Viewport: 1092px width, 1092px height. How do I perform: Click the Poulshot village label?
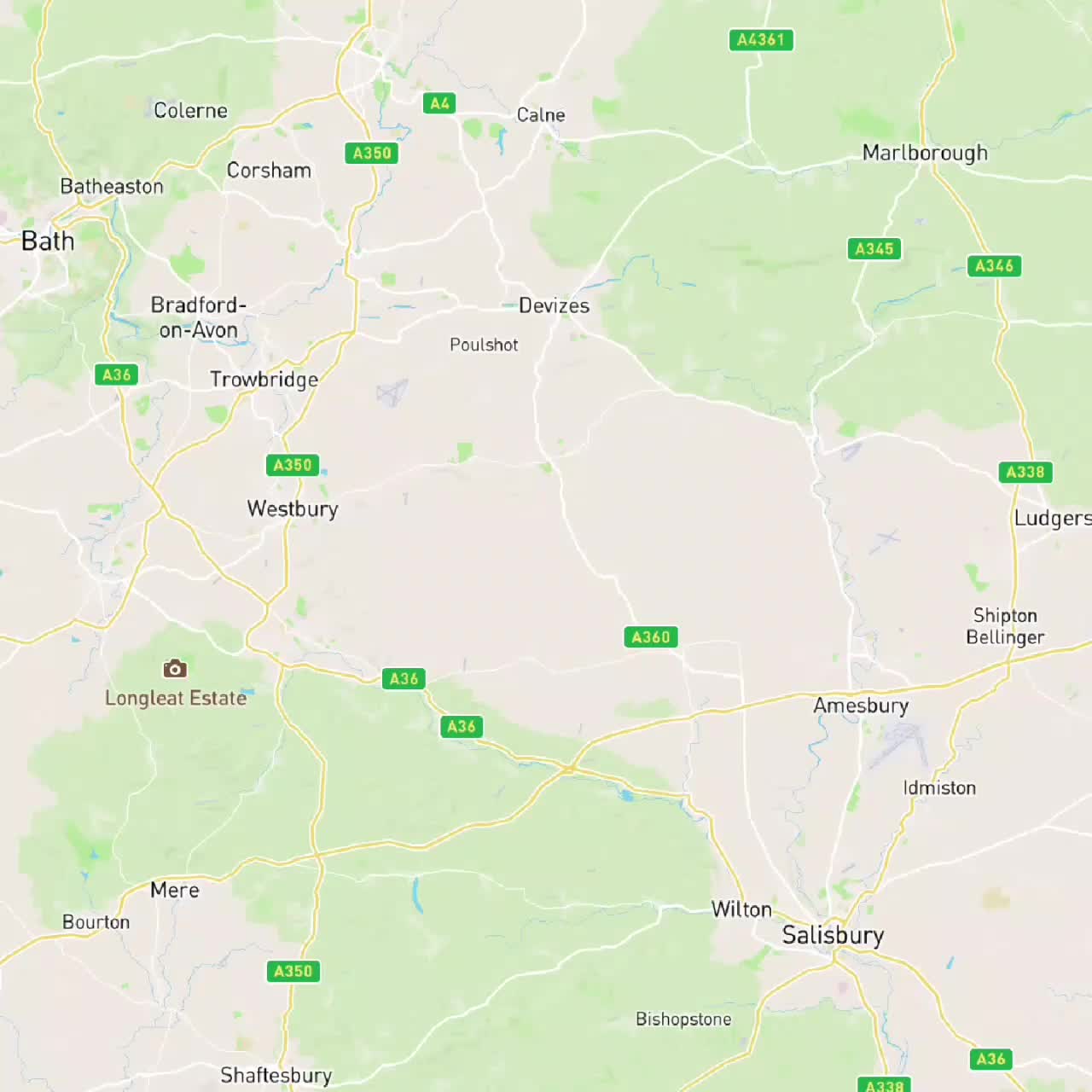click(484, 345)
